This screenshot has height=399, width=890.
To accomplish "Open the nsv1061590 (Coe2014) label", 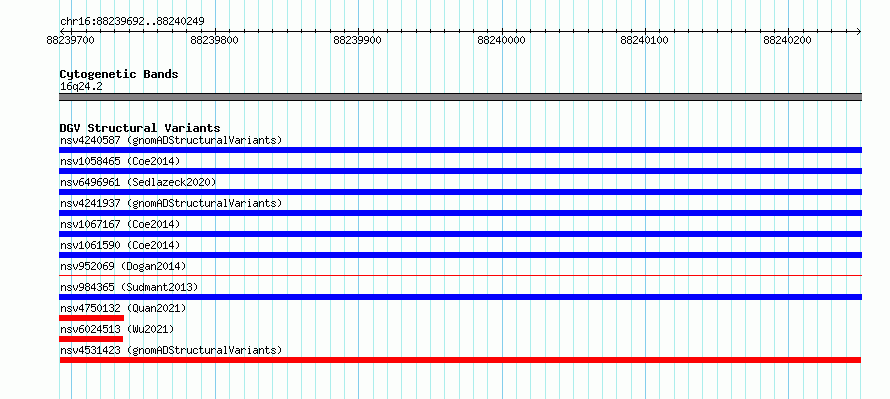I will (x=120, y=245).
